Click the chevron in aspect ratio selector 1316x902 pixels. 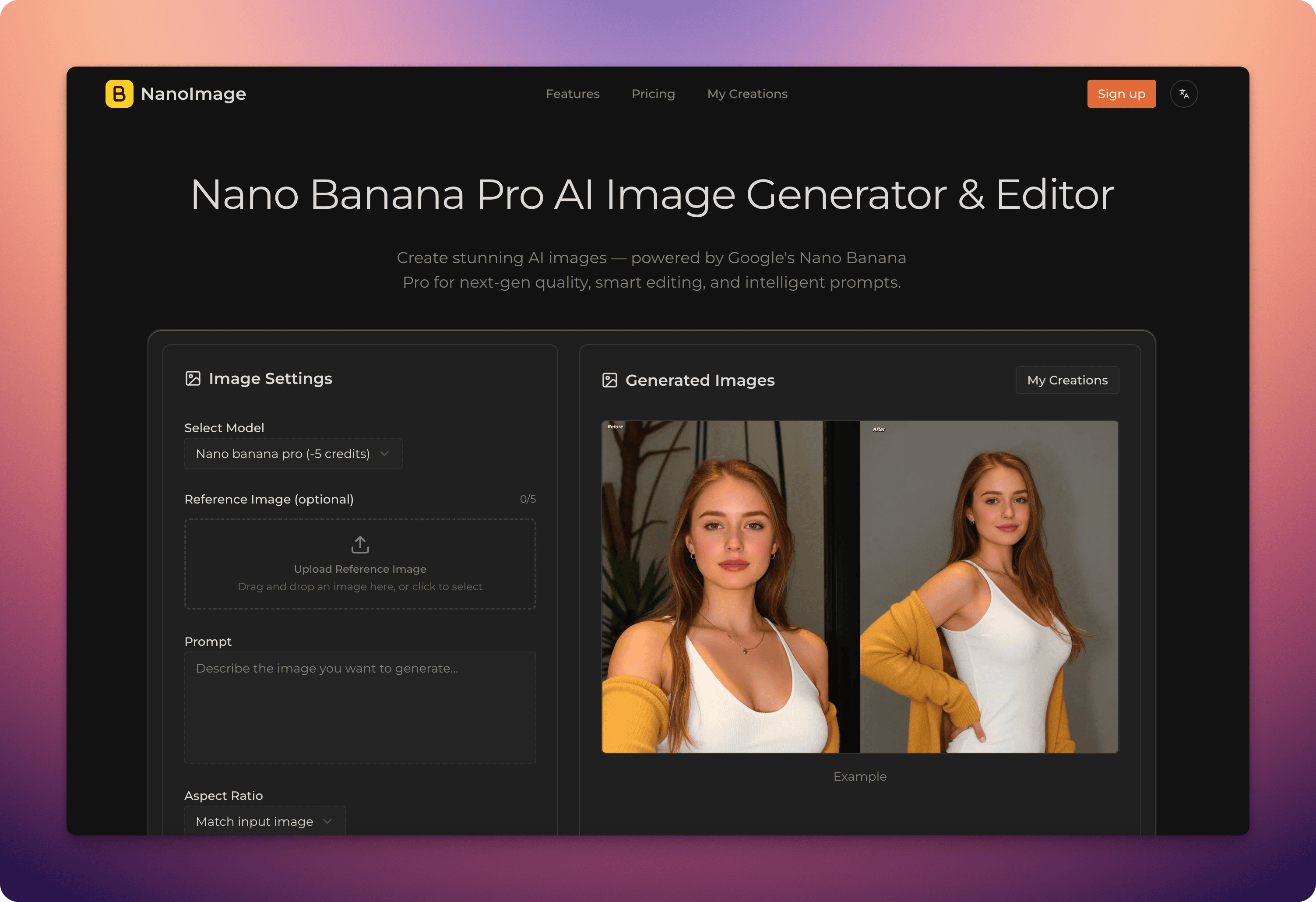[327, 821]
